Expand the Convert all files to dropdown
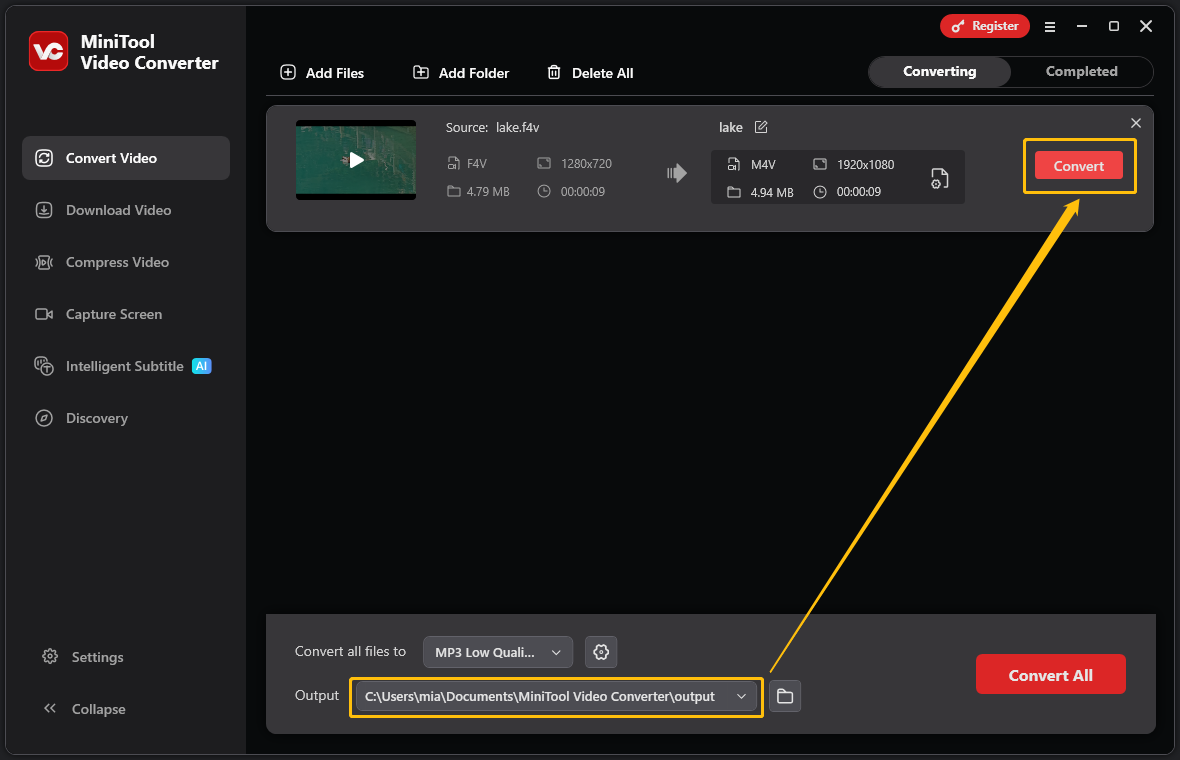1180x760 pixels. click(497, 651)
